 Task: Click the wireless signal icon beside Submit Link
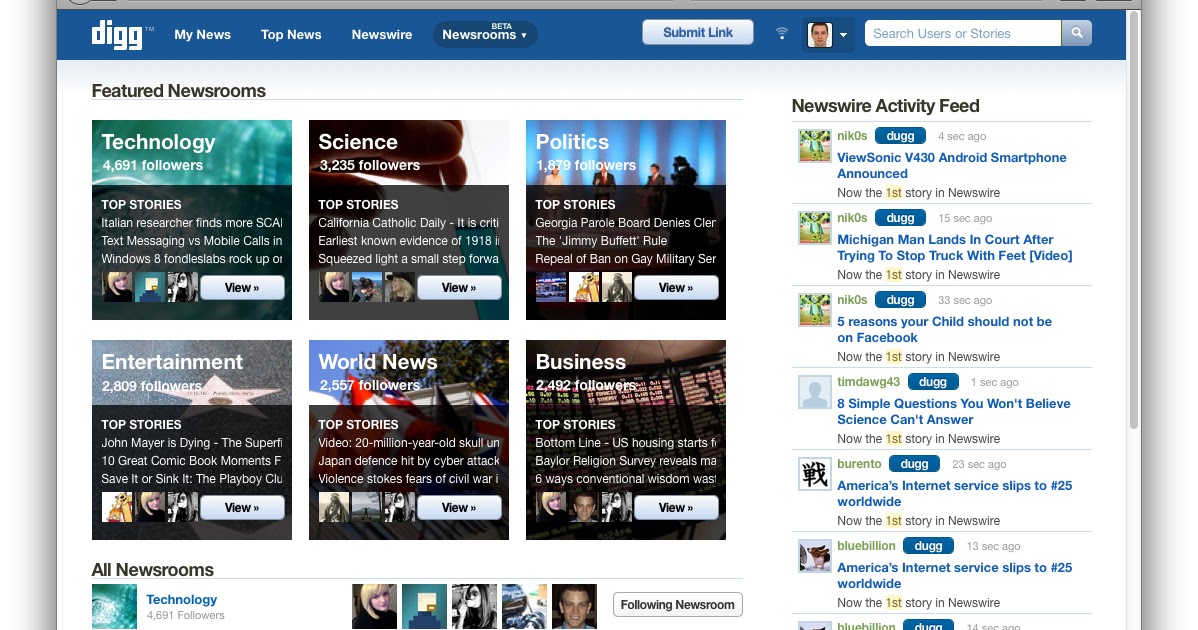[x=781, y=32]
